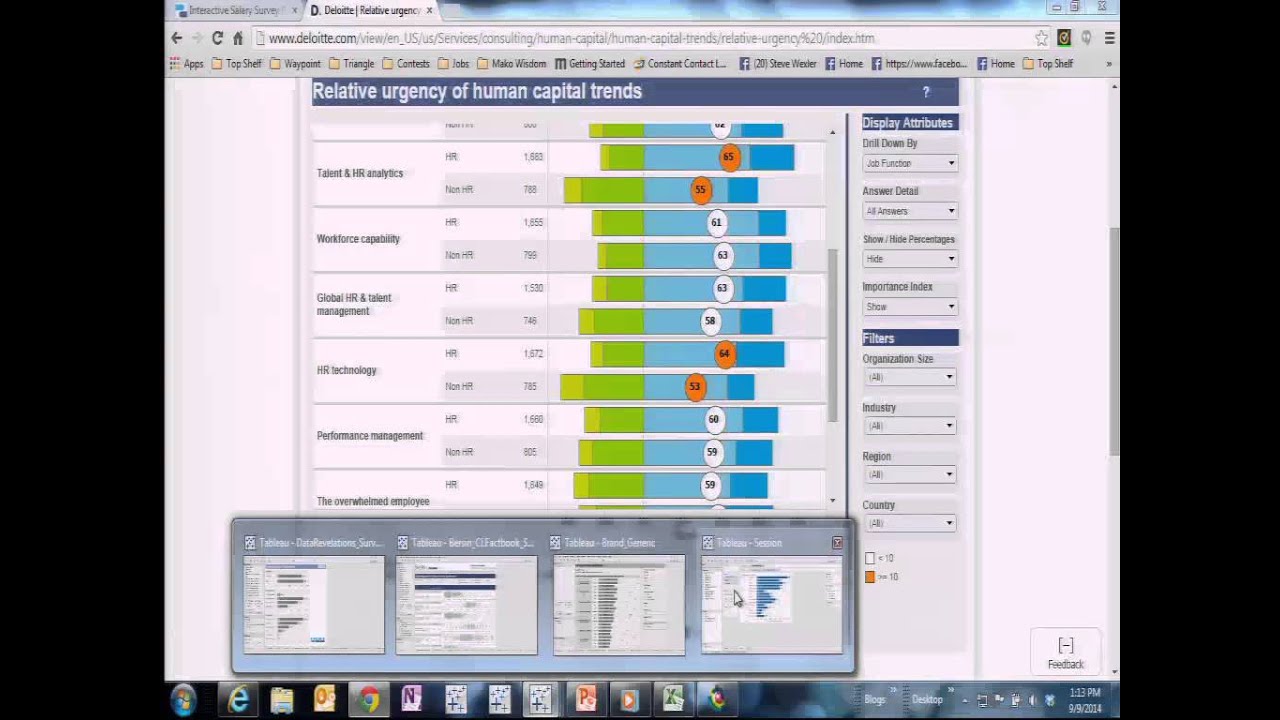Click the active Tableau taskbar icon

(541, 700)
